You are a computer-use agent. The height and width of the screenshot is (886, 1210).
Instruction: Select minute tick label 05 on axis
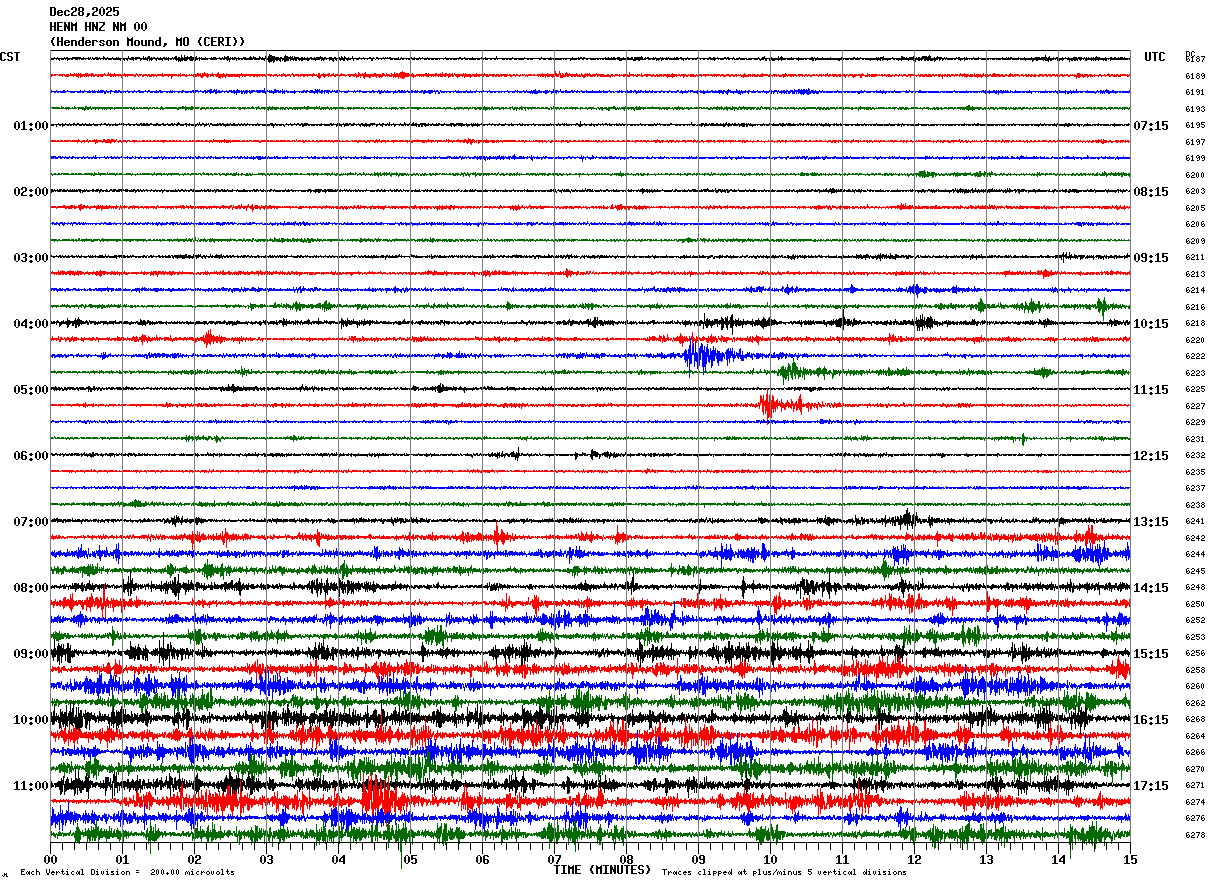tap(410, 860)
